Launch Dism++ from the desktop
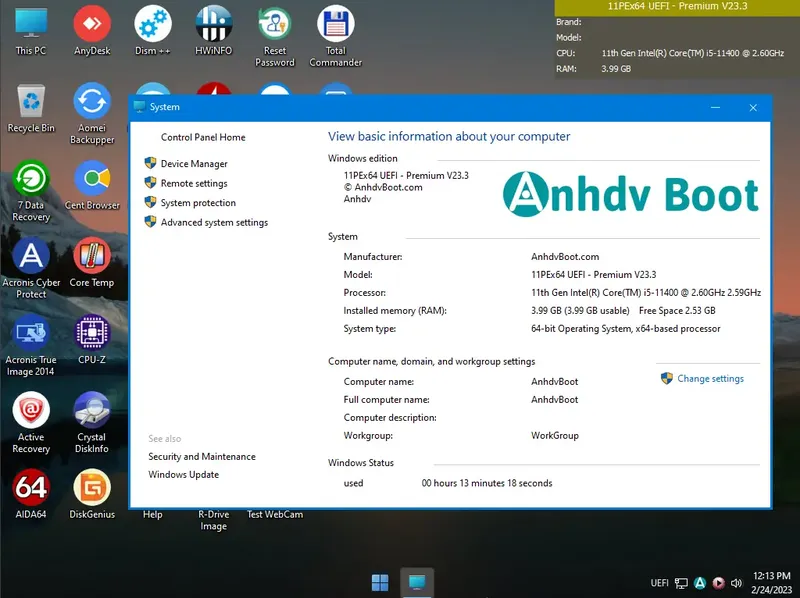Viewport: 800px width, 598px height. pos(152,25)
